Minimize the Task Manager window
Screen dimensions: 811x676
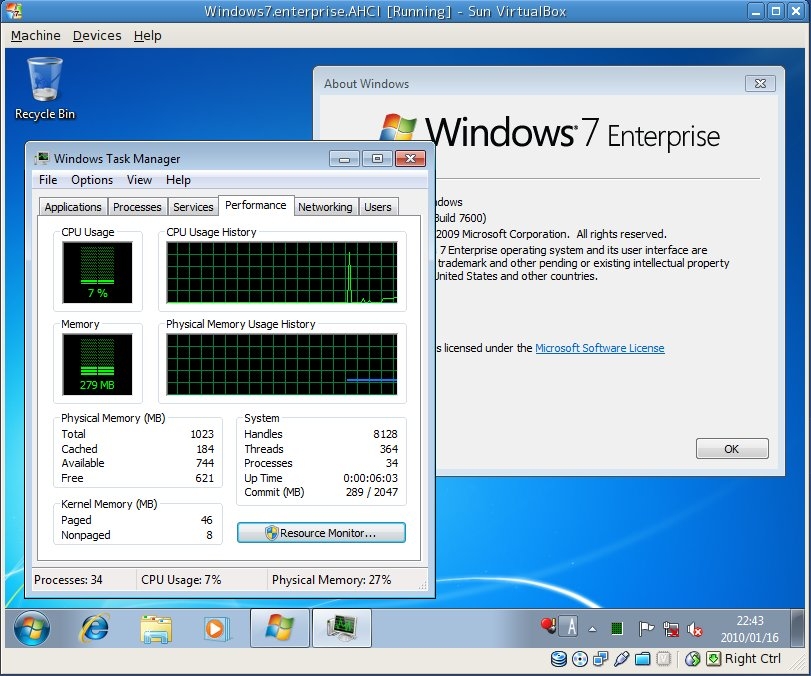[344, 159]
